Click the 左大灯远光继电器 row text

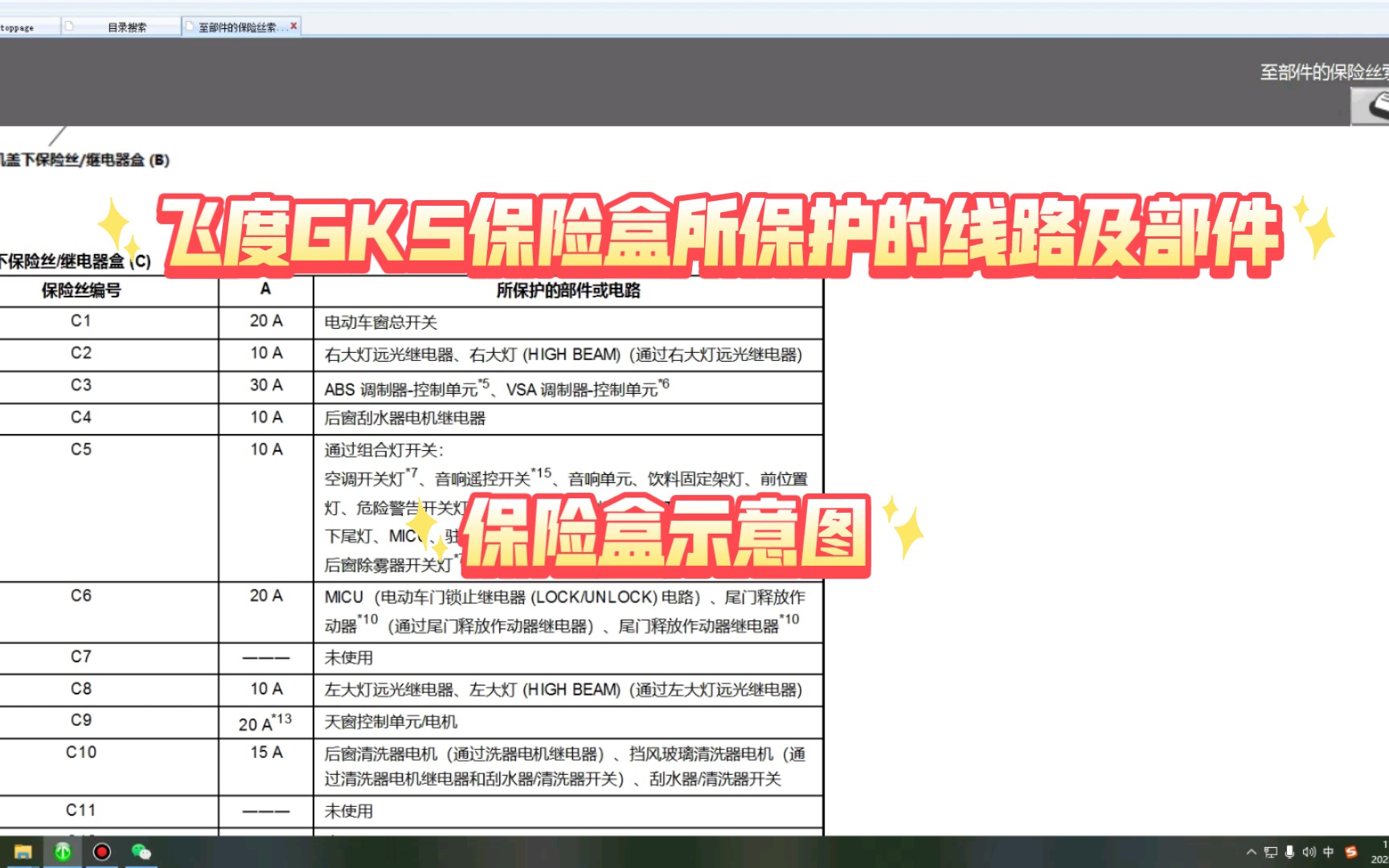[x=563, y=690]
